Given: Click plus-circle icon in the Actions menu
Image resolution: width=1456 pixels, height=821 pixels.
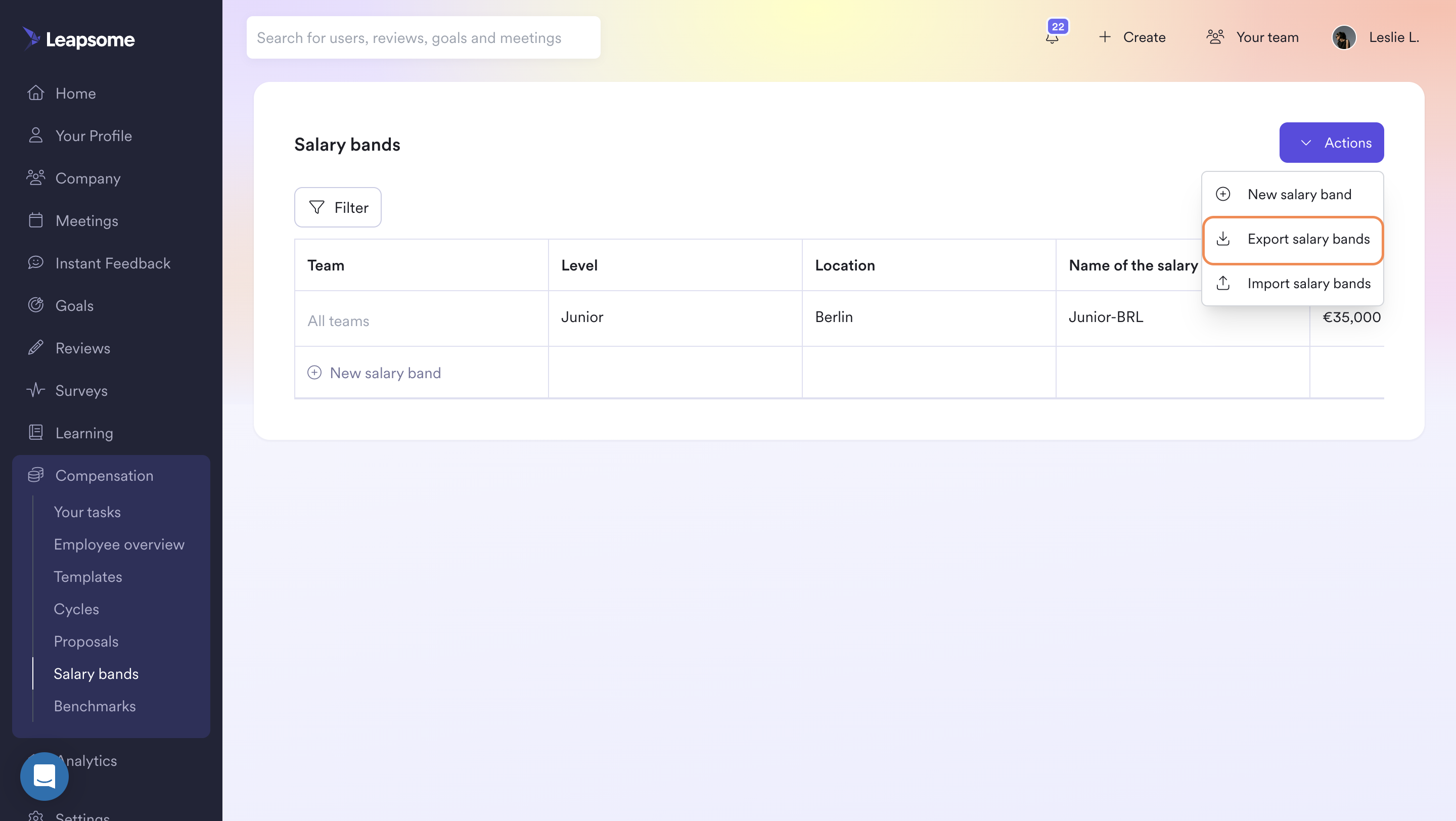Looking at the screenshot, I should tap(1222, 194).
